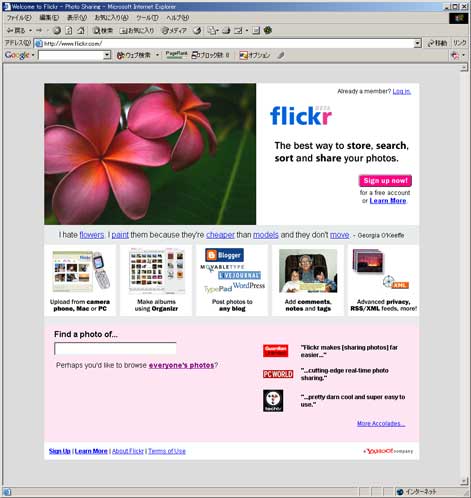Click the ウェブ検索 Google search button
This screenshot has width=471, height=498.
(133, 55)
